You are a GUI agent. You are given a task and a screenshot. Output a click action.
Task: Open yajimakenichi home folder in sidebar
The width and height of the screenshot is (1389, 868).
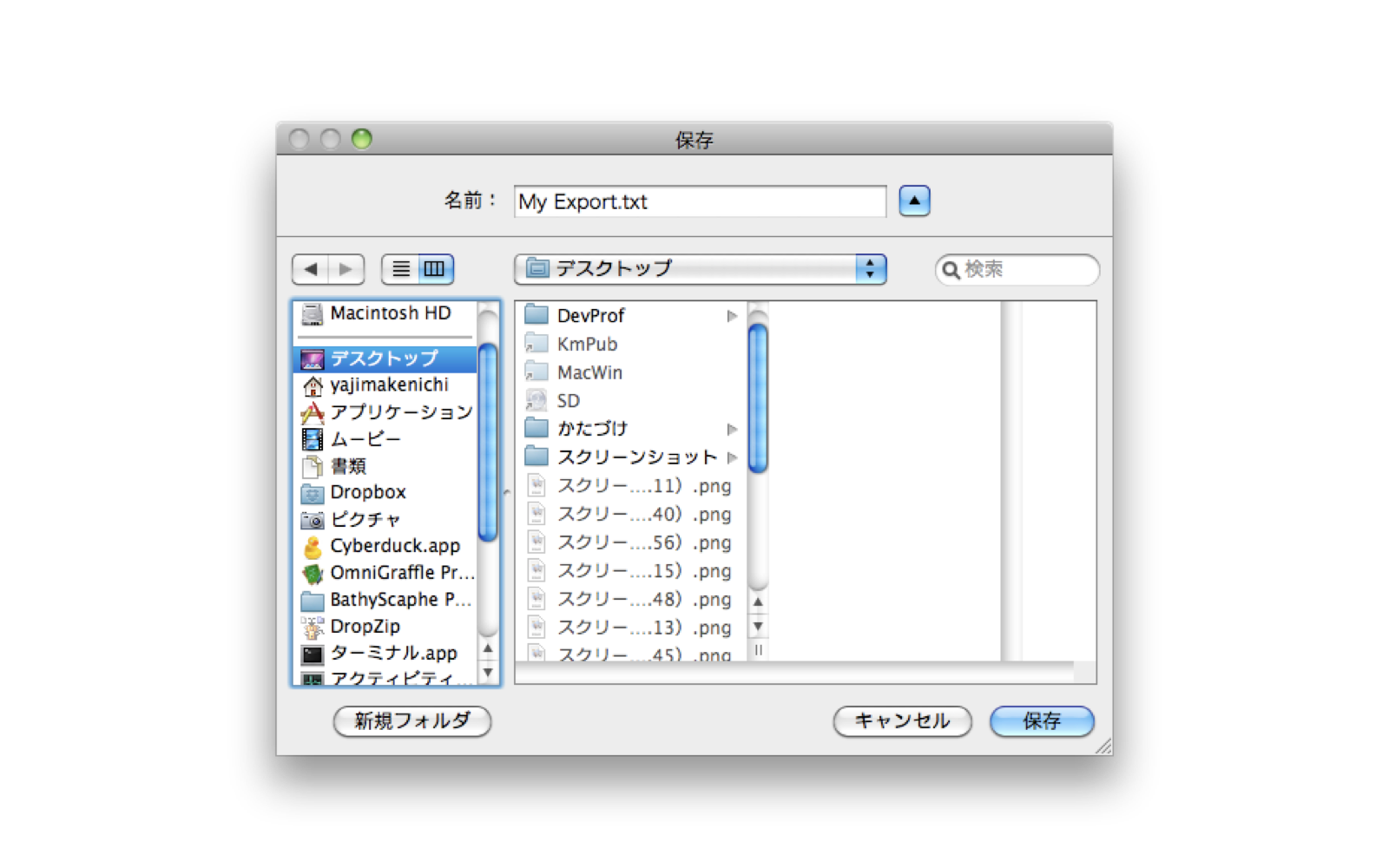tap(389, 385)
